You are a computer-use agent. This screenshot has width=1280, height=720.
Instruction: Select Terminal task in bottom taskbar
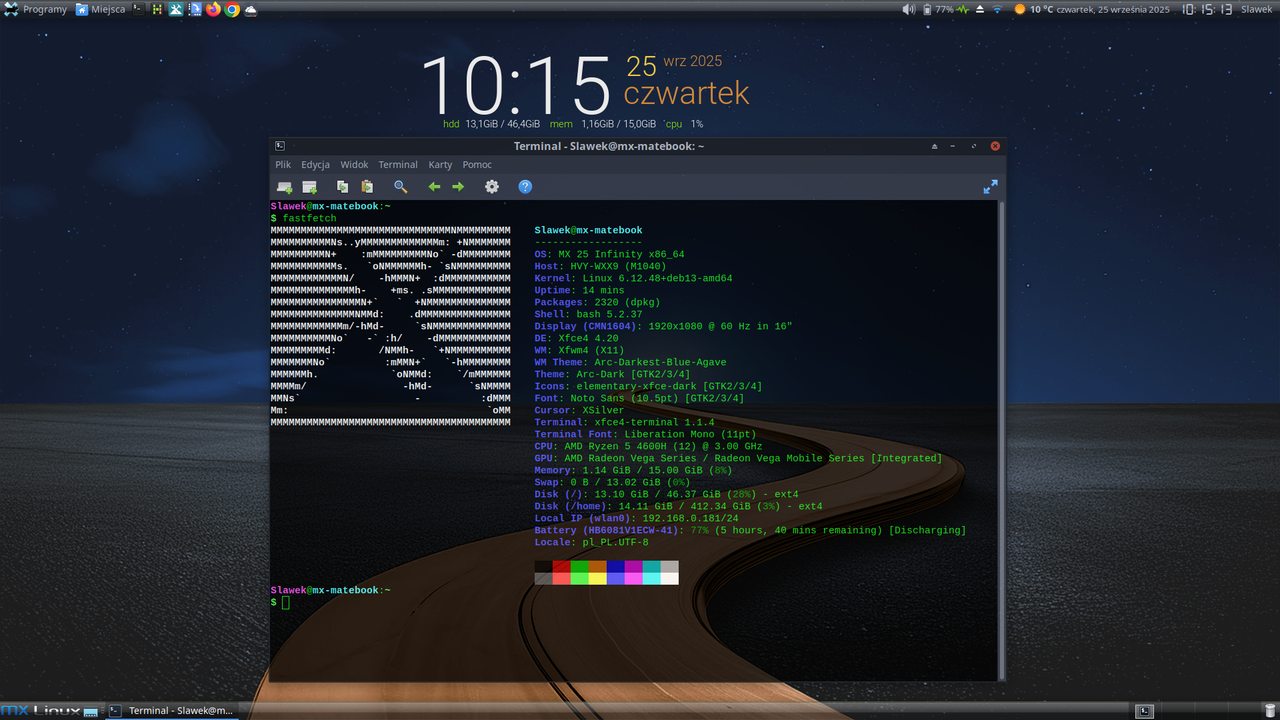(x=171, y=711)
